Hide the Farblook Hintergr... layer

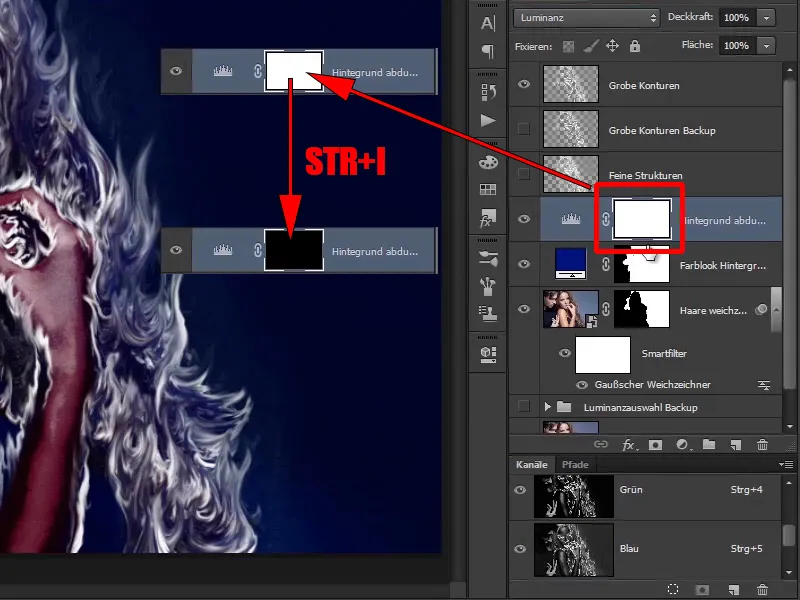524,264
